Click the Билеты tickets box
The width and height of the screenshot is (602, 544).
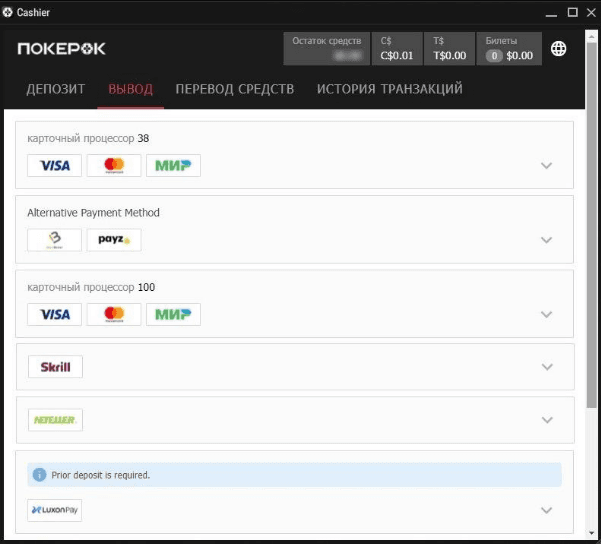coord(509,49)
